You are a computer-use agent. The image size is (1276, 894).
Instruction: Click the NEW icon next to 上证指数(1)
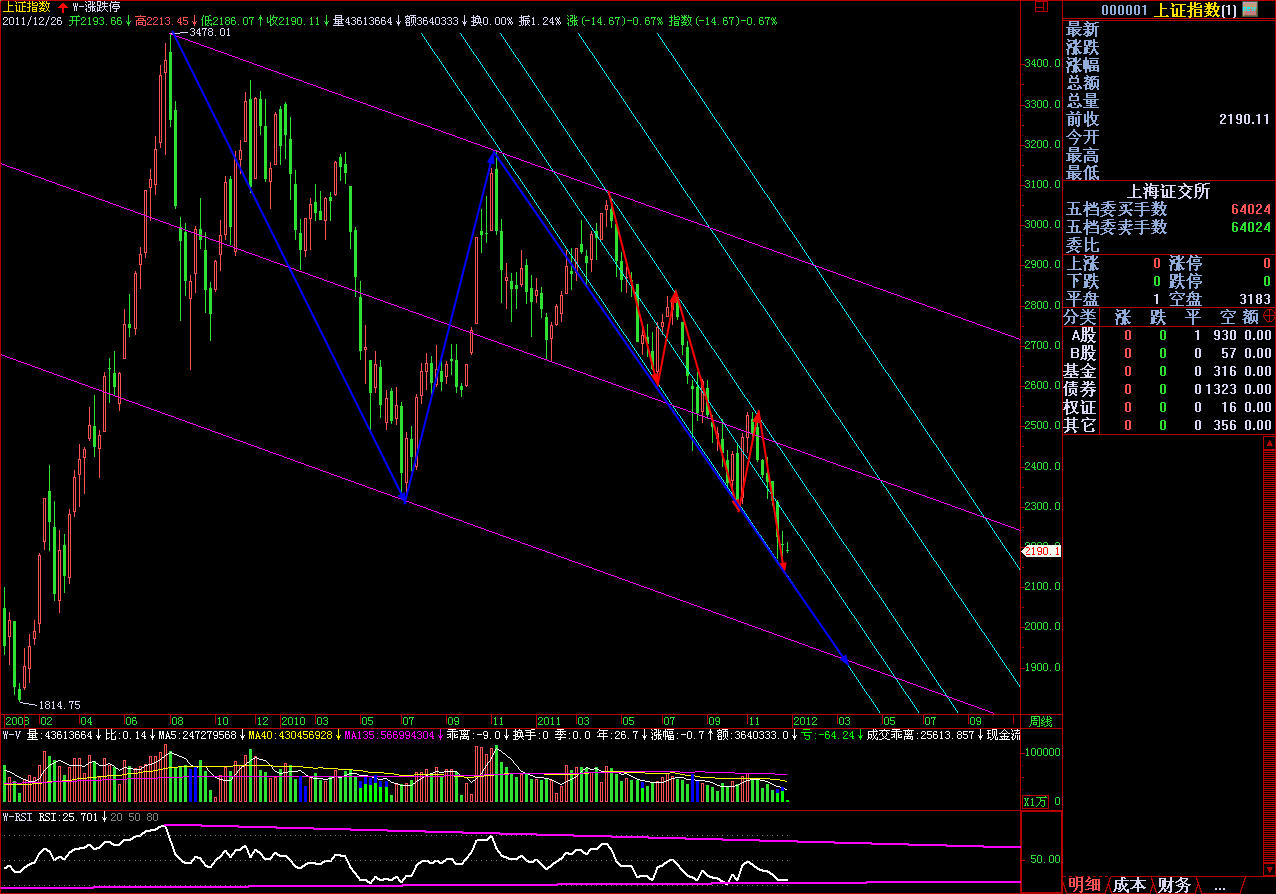tap(1249, 9)
